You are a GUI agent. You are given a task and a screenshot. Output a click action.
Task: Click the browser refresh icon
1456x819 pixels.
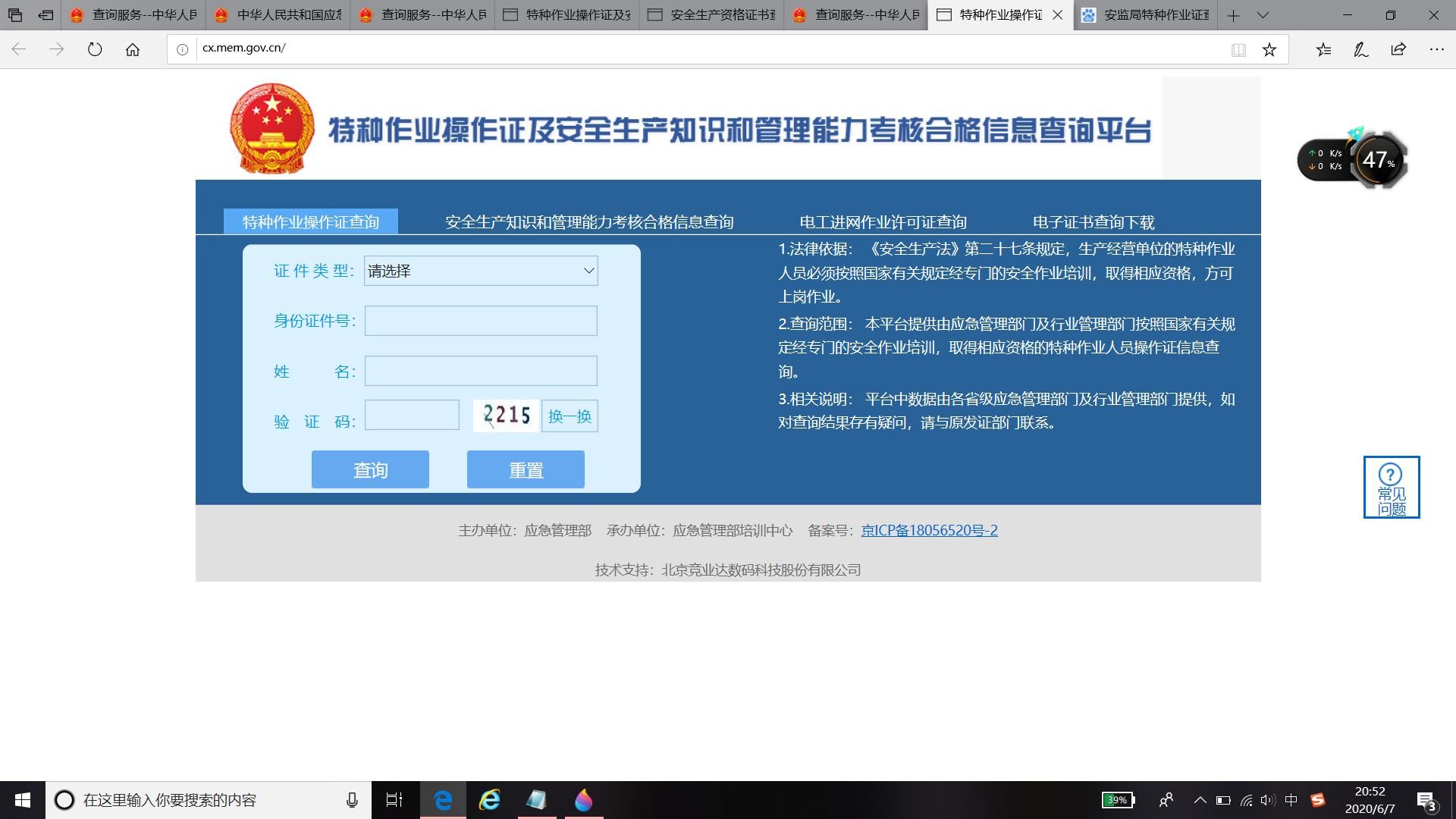95,49
